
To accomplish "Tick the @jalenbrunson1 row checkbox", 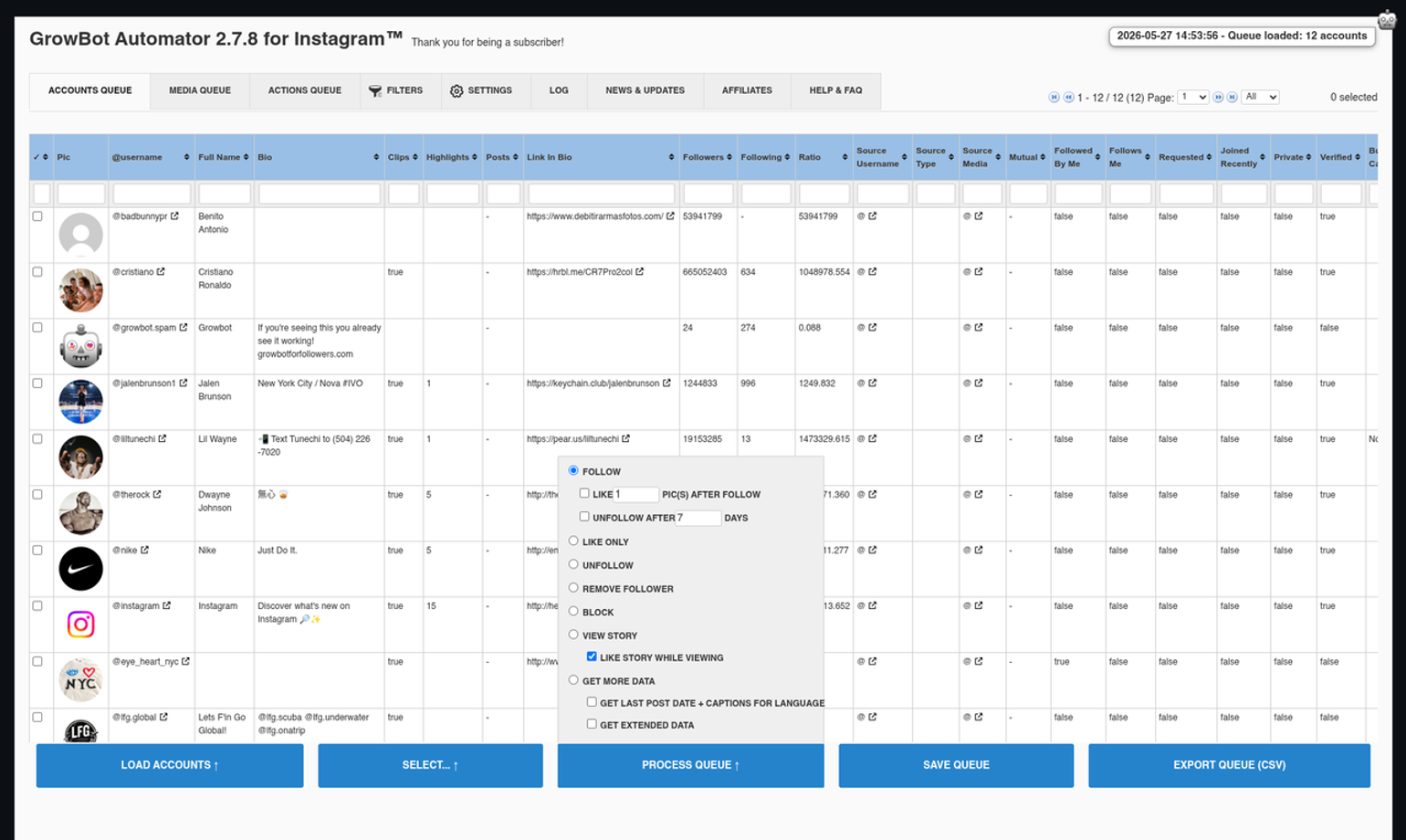I will [x=37, y=383].
